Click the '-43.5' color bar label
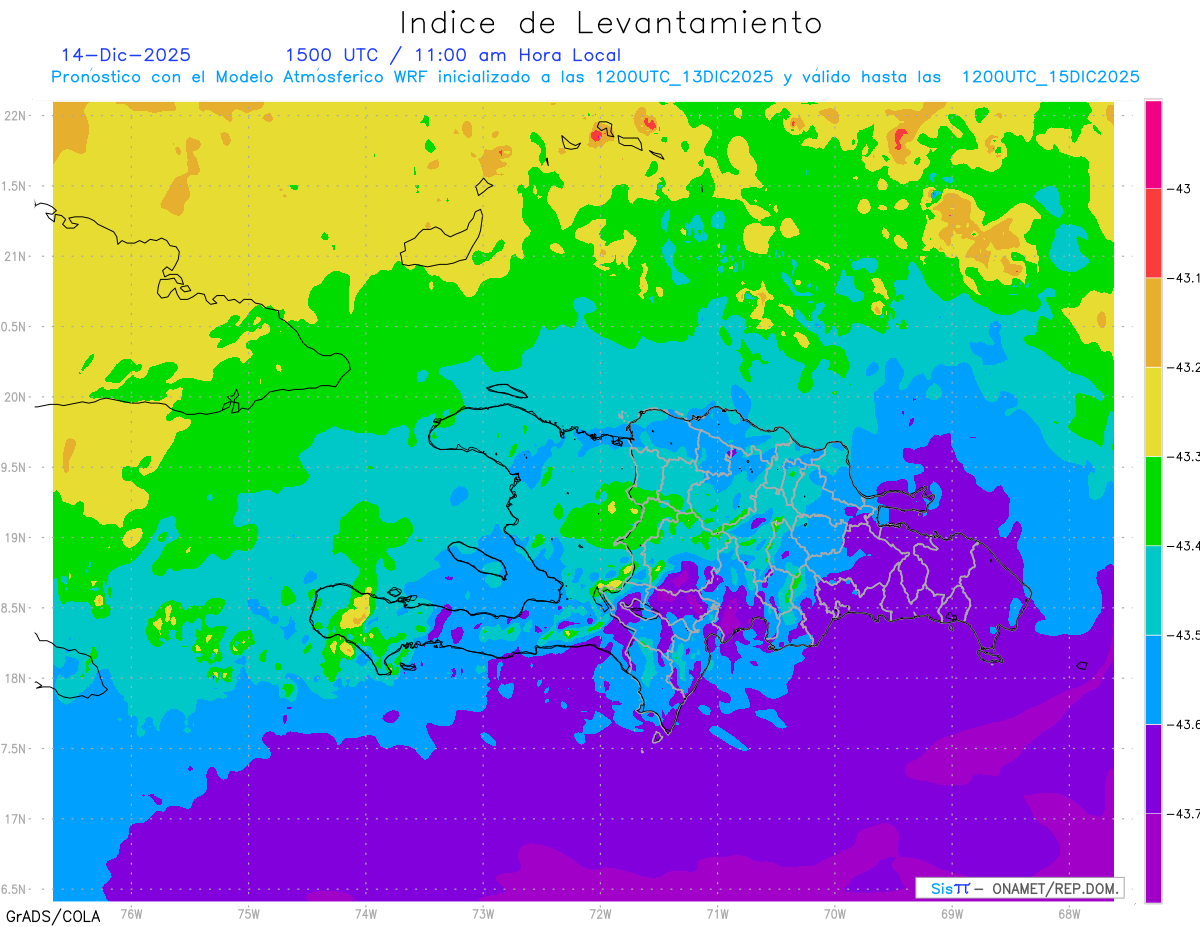This screenshot has height=927, width=1200. click(x=1184, y=635)
